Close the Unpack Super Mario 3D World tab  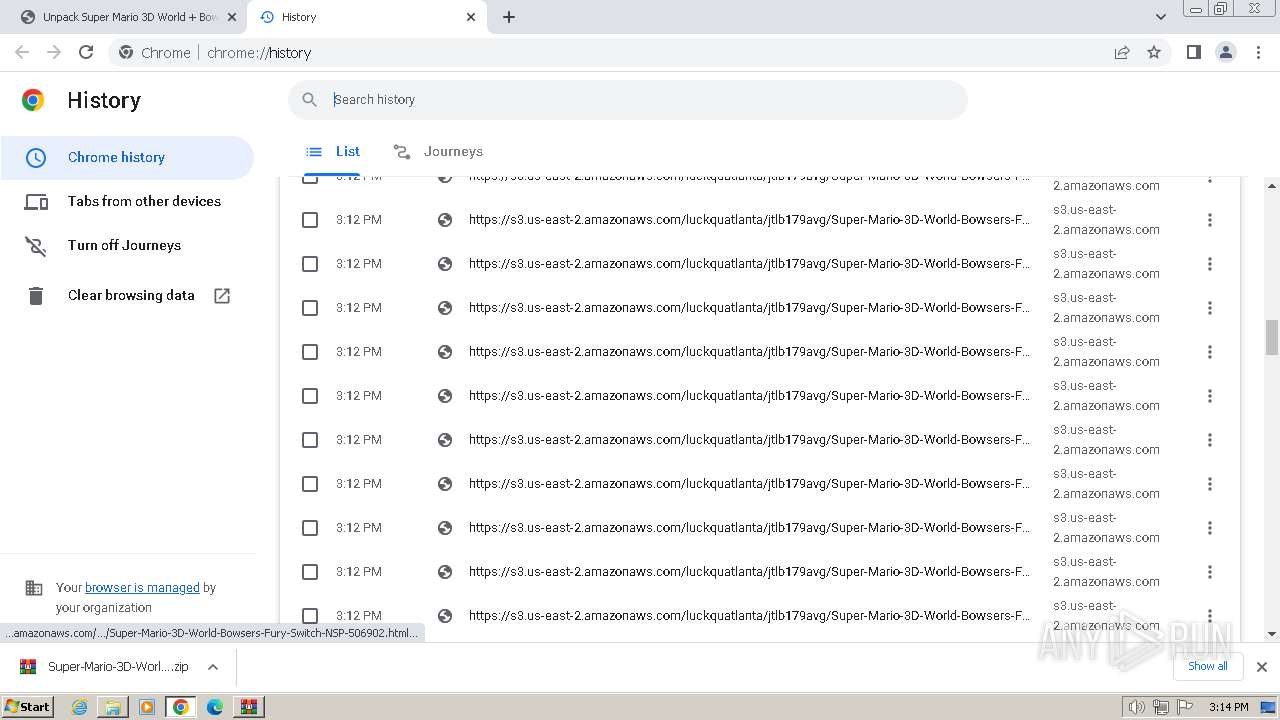(231, 17)
